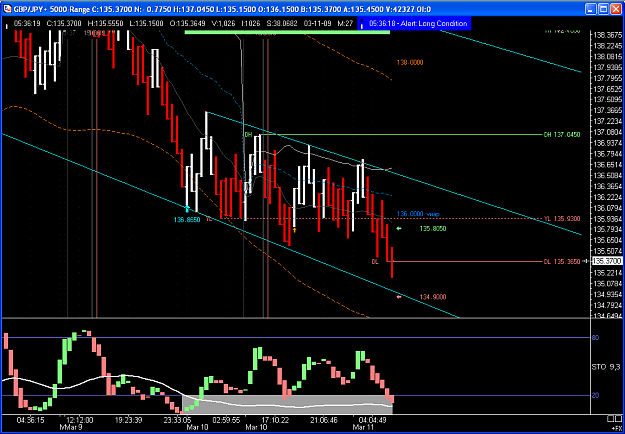Screen dimensions: 625x434
Task: Click 'L:135.1500' in the info bar
Action: (x=146, y=24)
